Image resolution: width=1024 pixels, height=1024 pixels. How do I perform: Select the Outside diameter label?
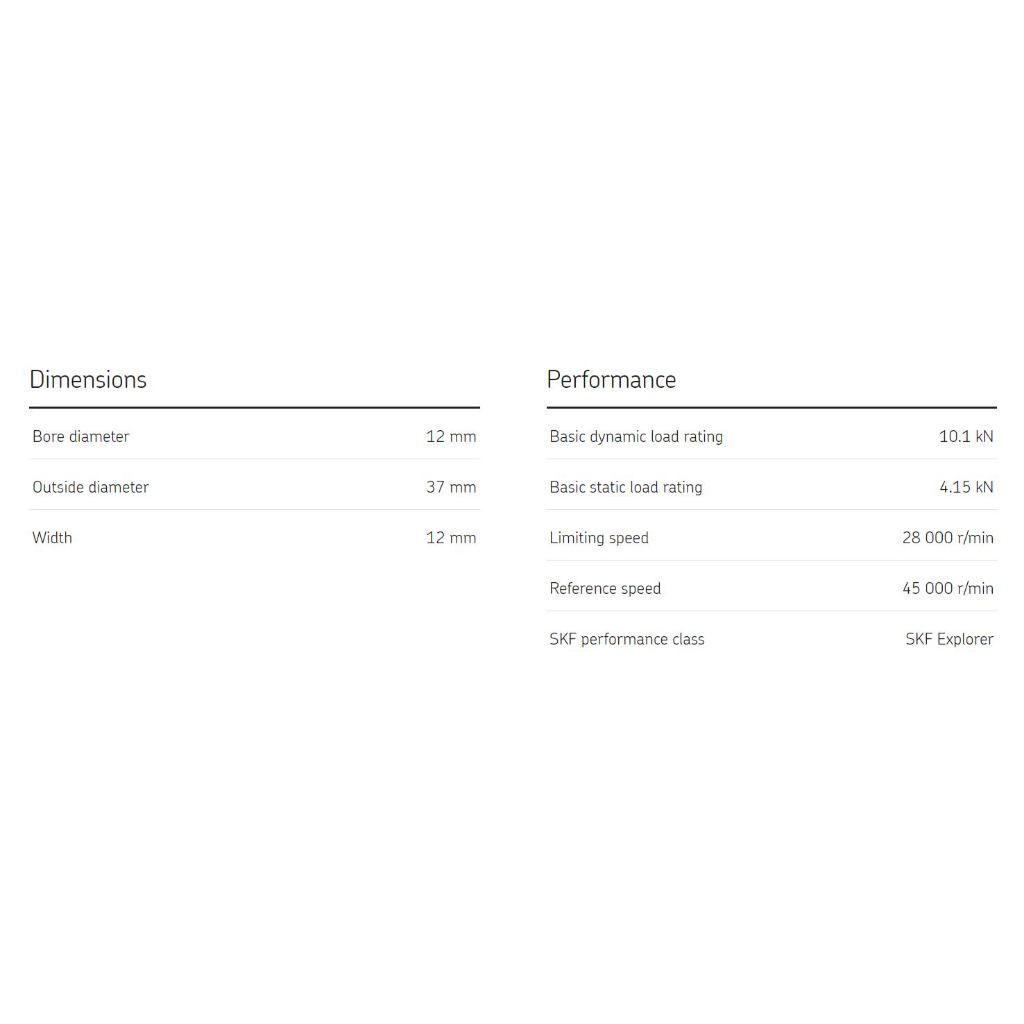click(90, 488)
